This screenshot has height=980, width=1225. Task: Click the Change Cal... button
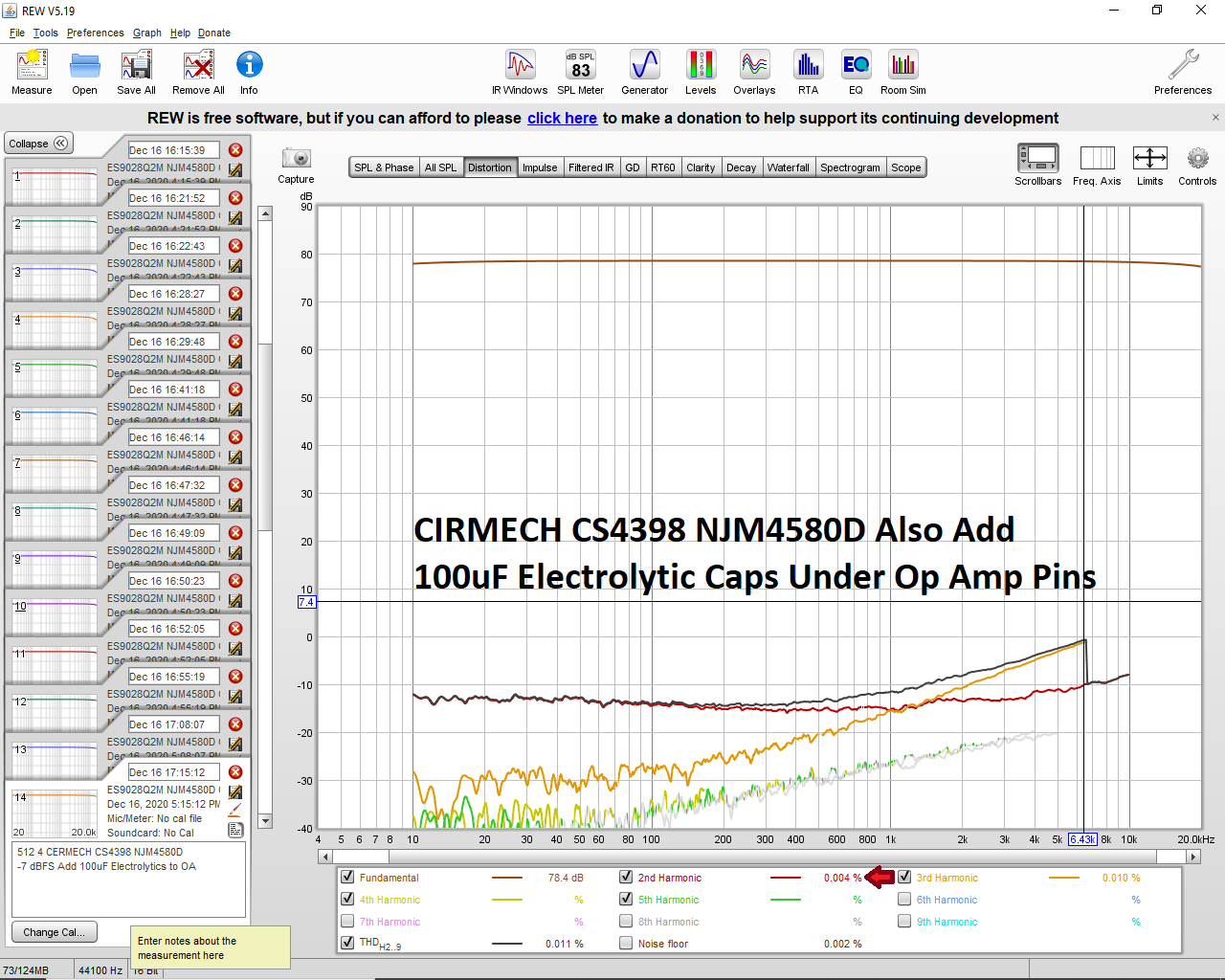click(54, 932)
